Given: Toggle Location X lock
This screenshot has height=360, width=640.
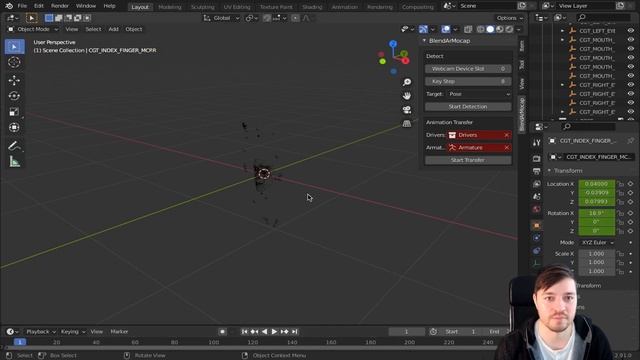Looking at the screenshot, I should 621,184.
